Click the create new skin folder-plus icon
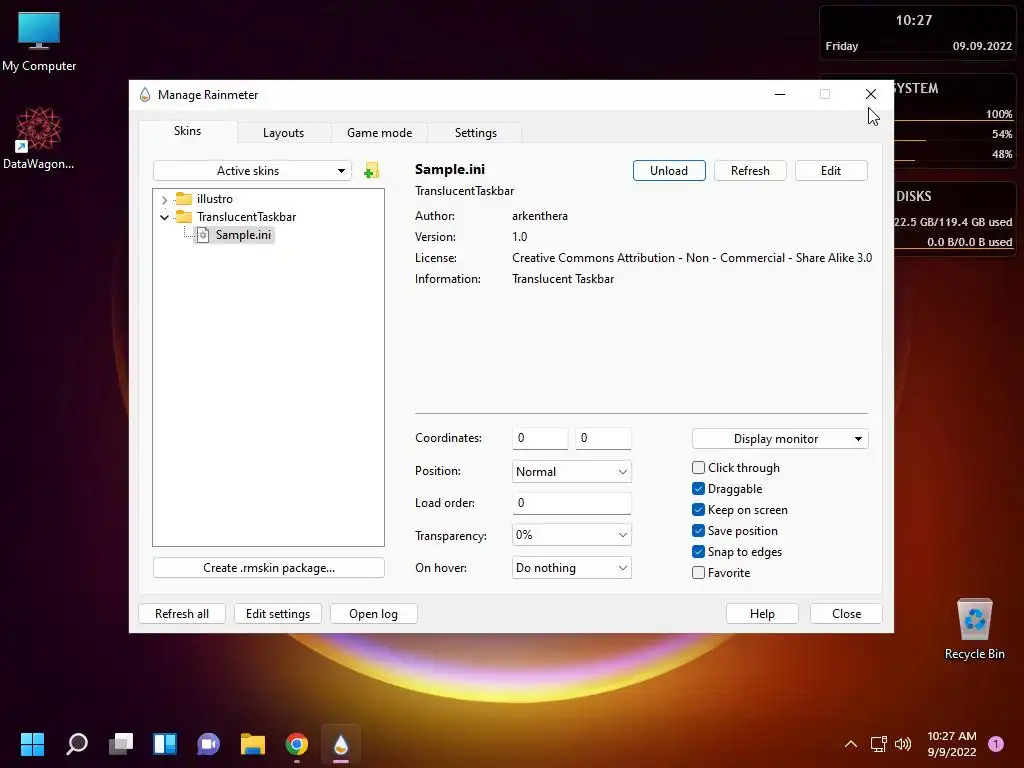1024x768 pixels. 371,170
